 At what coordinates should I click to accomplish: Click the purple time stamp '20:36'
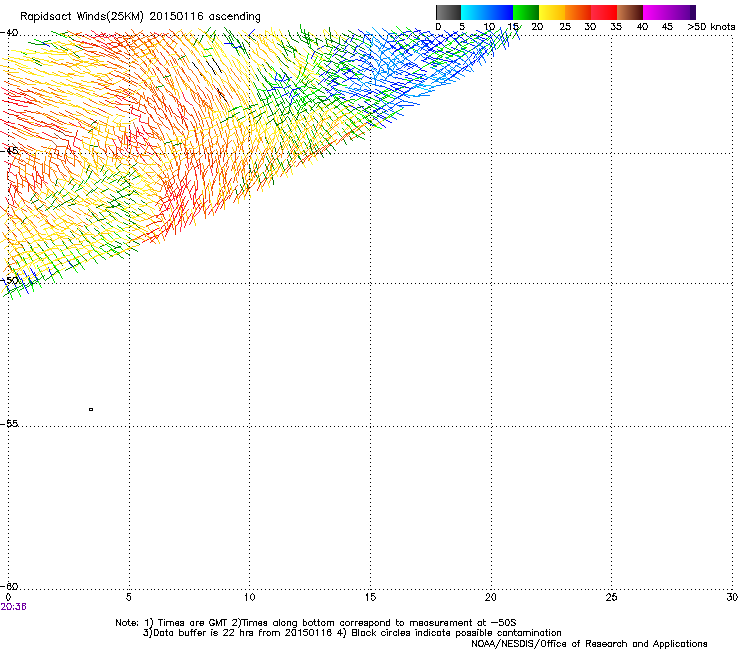tap(14, 607)
